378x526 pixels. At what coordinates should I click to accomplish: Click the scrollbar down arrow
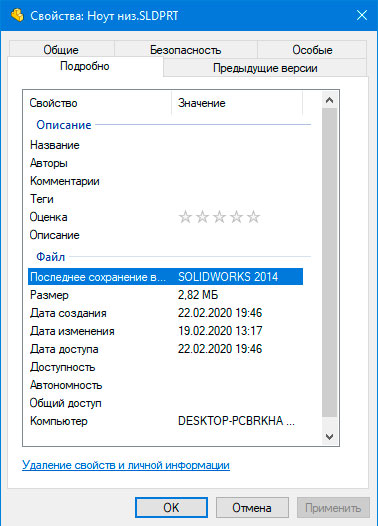[x=329, y=436]
